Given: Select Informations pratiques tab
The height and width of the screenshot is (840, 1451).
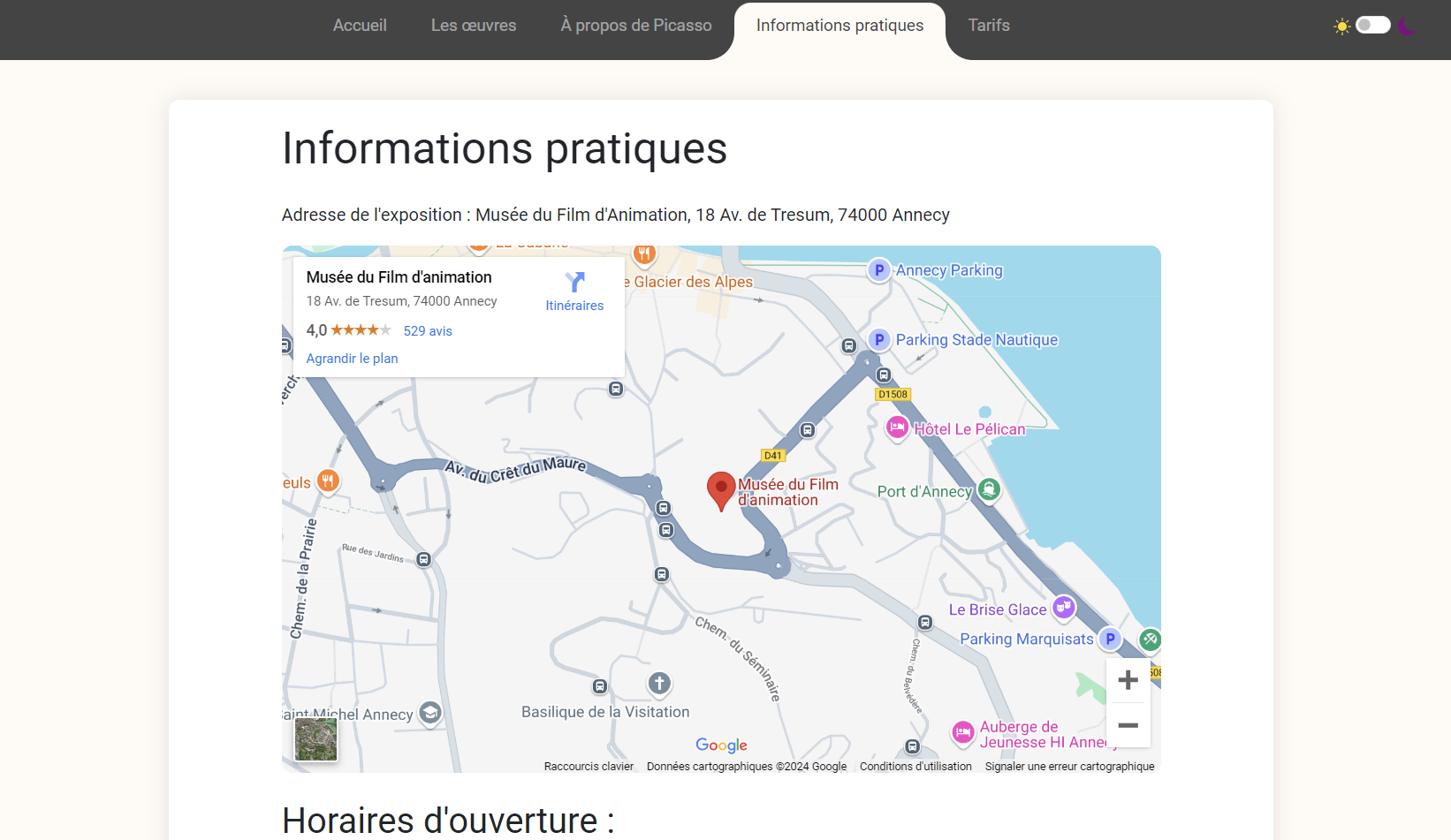Looking at the screenshot, I should click(839, 26).
